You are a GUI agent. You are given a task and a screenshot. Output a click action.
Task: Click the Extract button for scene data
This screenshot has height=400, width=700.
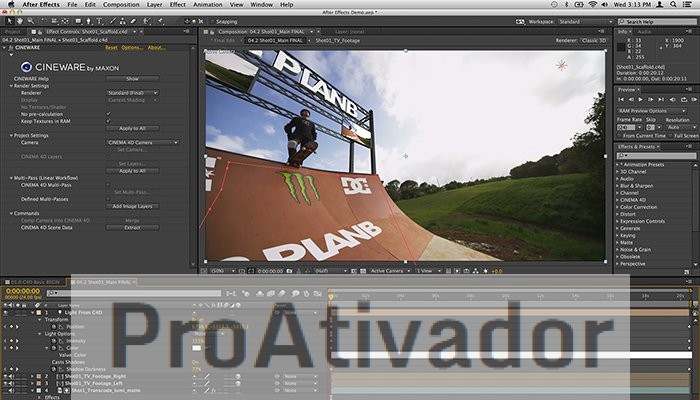point(133,228)
